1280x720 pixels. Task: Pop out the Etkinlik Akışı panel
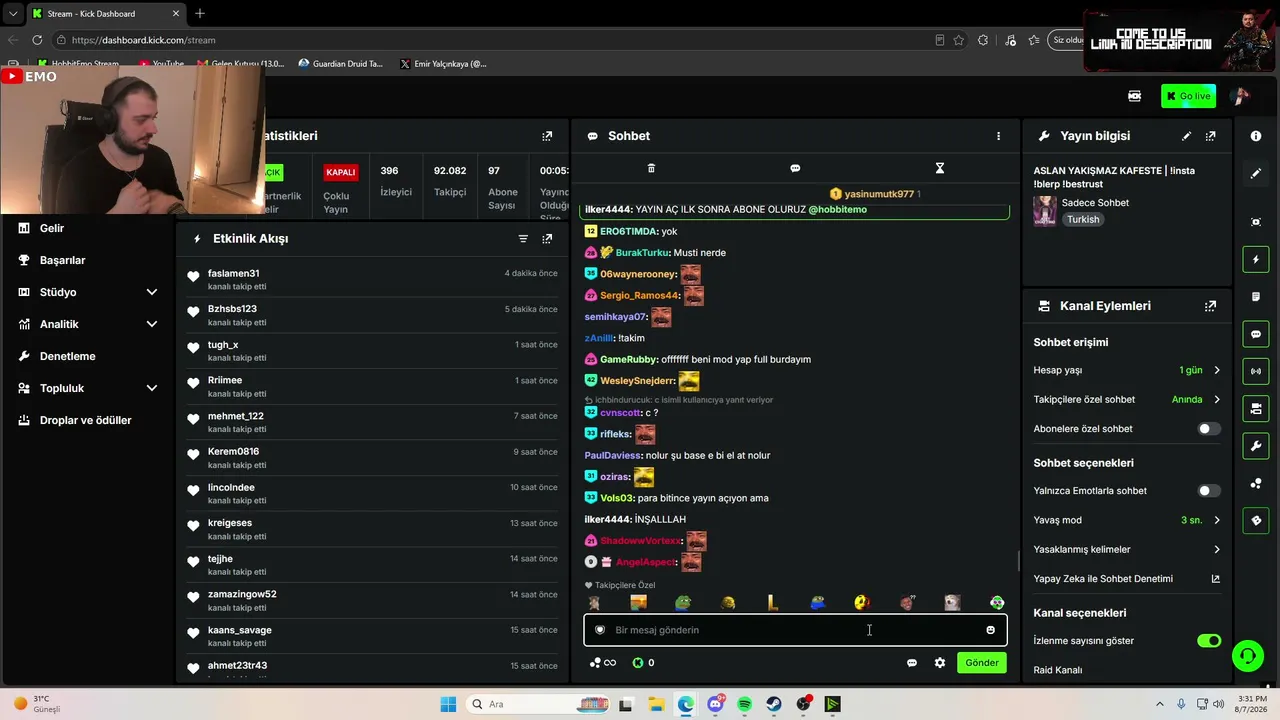tap(547, 239)
